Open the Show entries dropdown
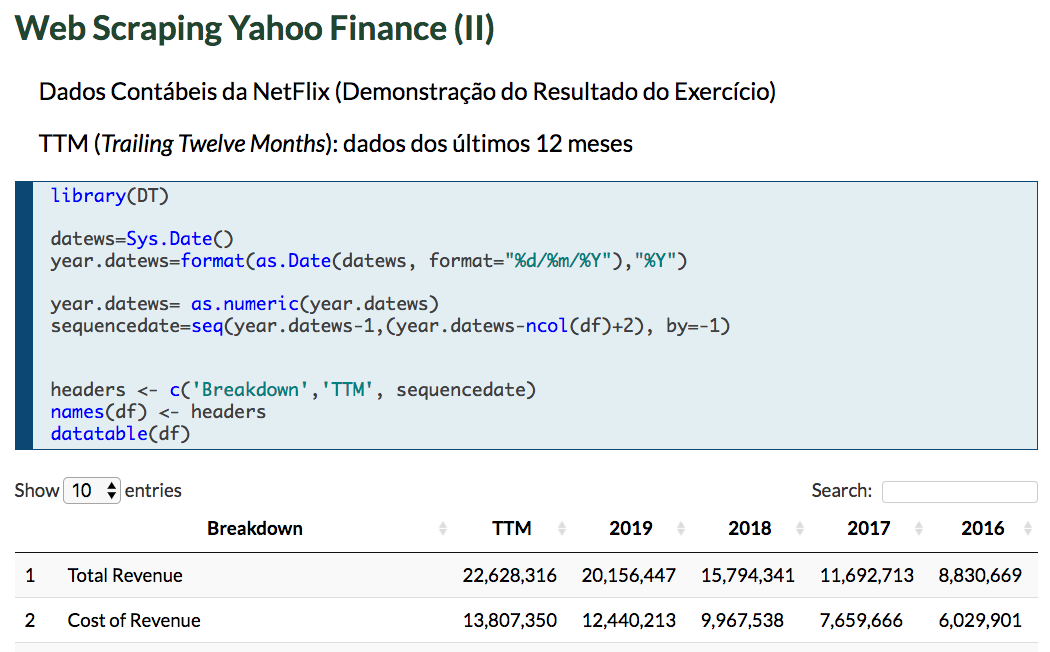This screenshot has height=652, width=1050. (92, 491)
